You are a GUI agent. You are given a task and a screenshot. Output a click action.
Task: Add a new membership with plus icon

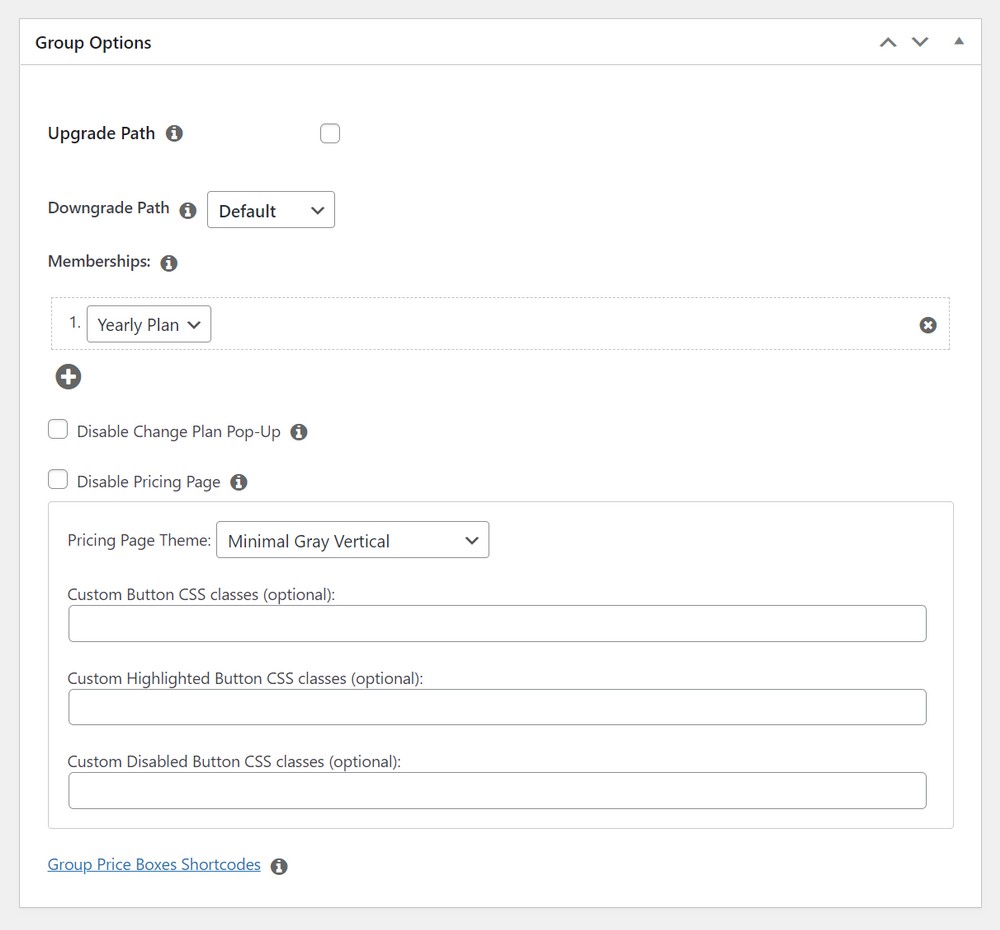[x=68, y=376]
